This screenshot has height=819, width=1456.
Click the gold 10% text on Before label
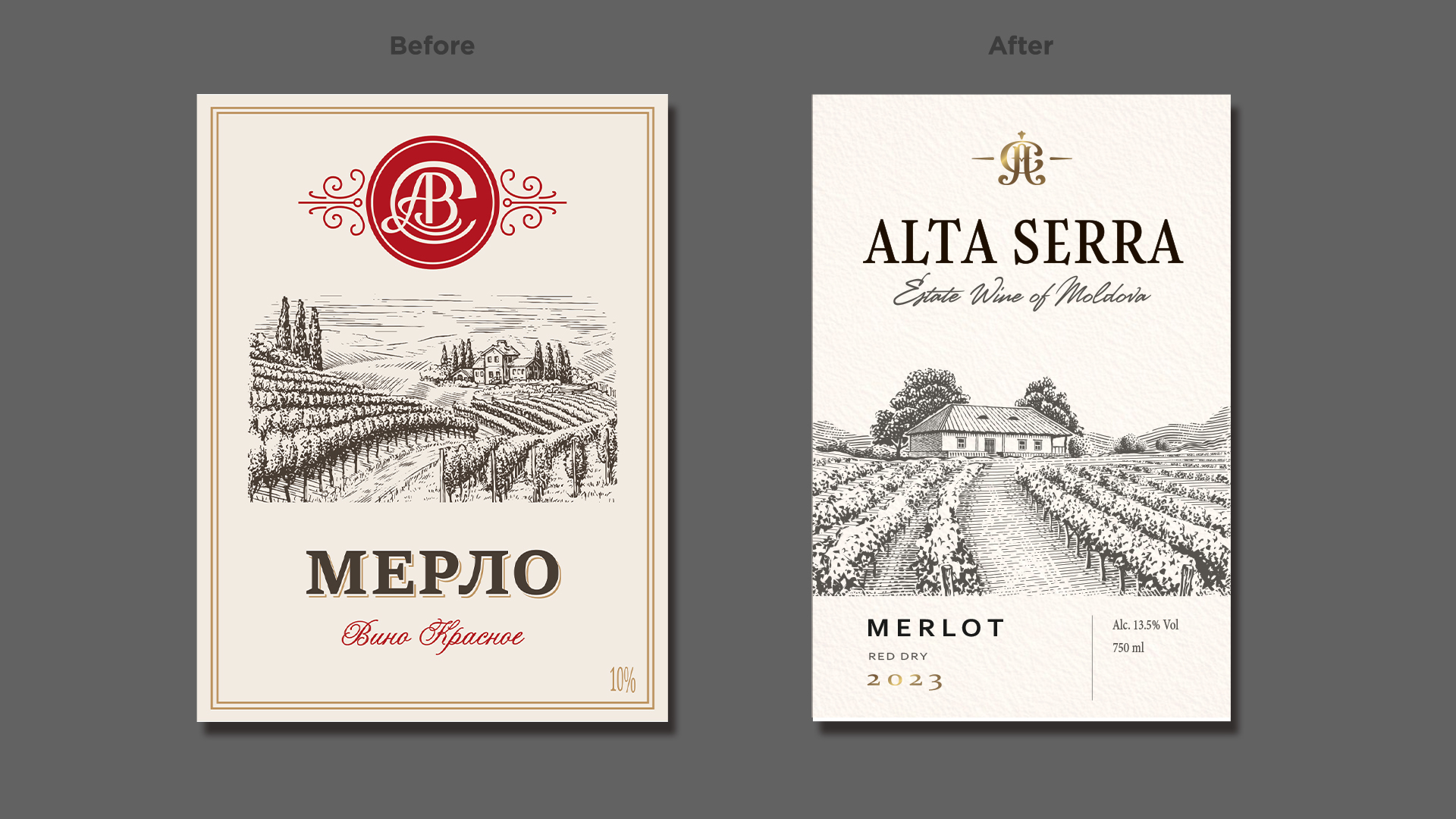(623, 680)
